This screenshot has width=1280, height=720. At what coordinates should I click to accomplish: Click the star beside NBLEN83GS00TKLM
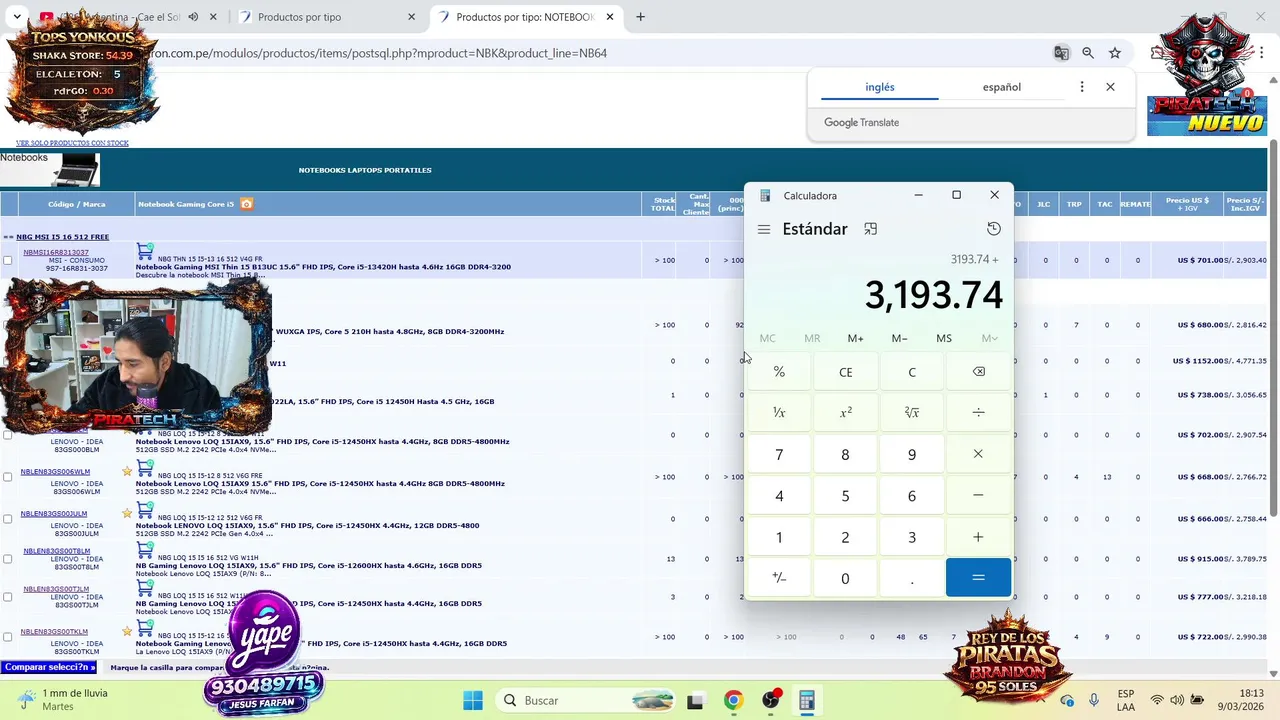point(127,631)
